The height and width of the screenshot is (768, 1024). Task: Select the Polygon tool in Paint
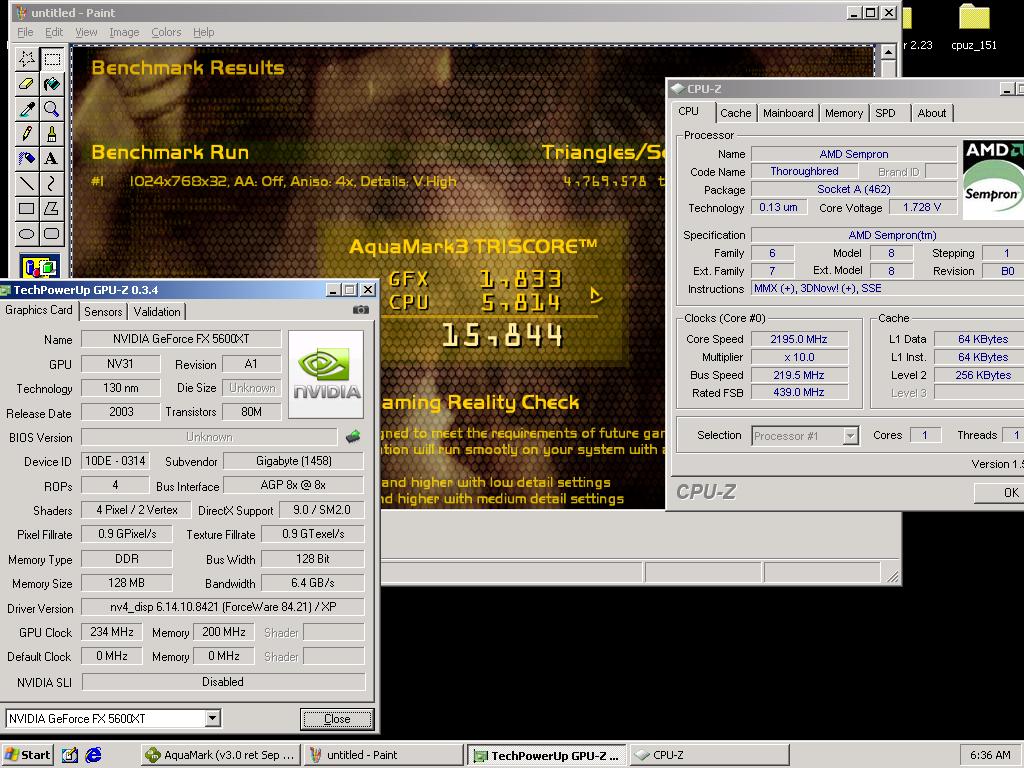coord(52,208)
